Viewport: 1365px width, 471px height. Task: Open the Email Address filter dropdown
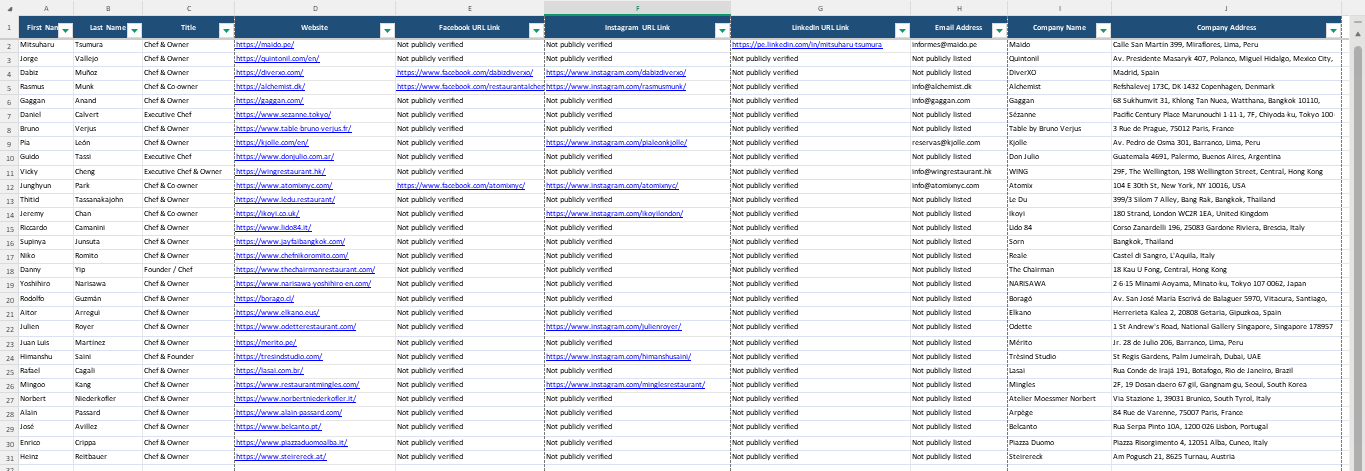999,31
